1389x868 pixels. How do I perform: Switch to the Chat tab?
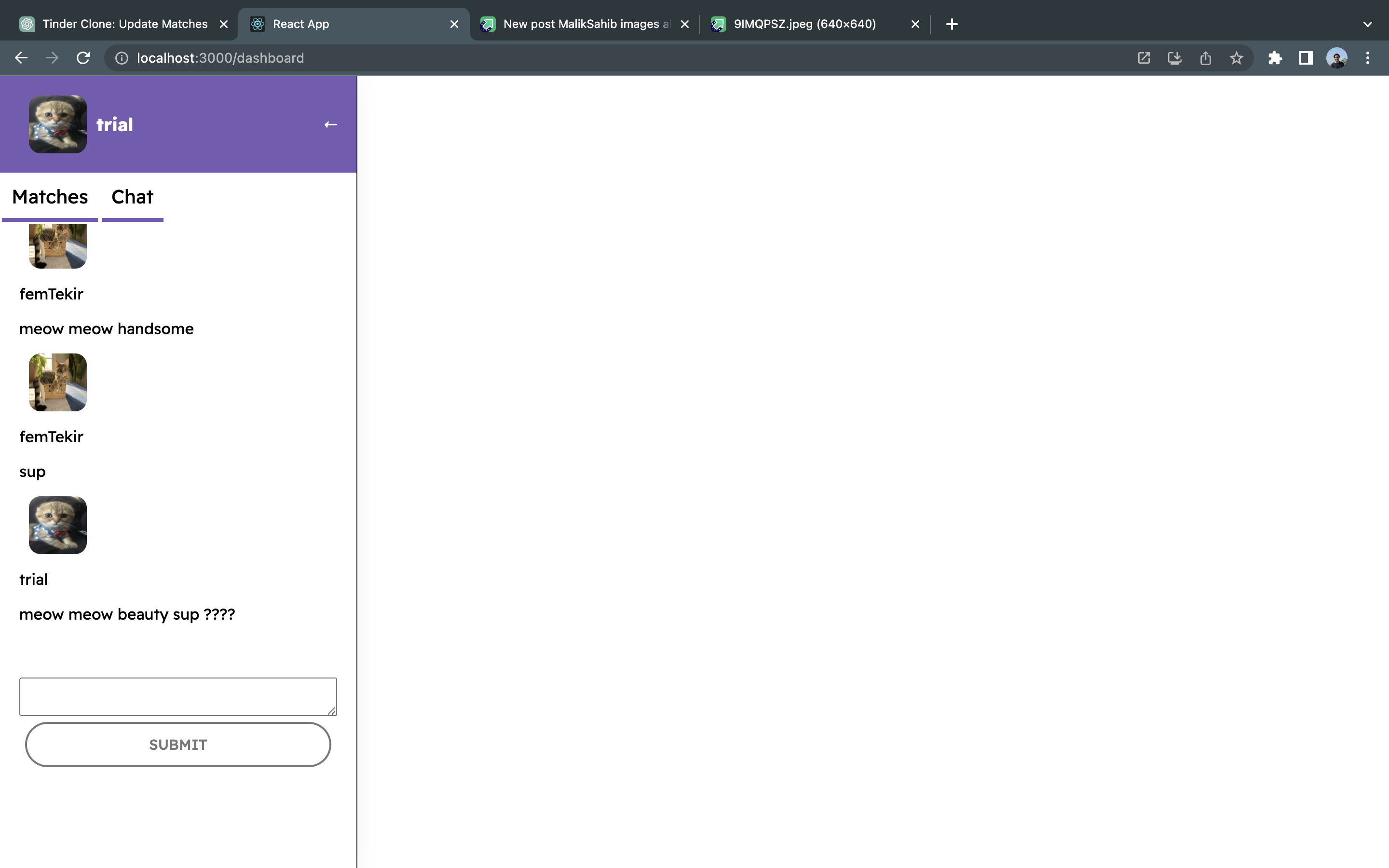132,197
